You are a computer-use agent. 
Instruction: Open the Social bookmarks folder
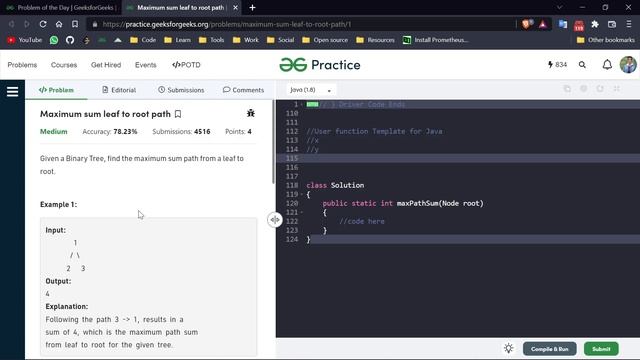280,40
